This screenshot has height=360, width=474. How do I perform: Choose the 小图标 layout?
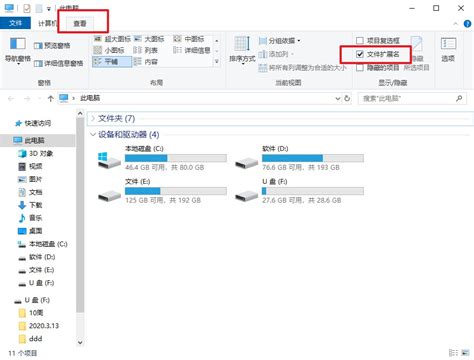[109, 50]
